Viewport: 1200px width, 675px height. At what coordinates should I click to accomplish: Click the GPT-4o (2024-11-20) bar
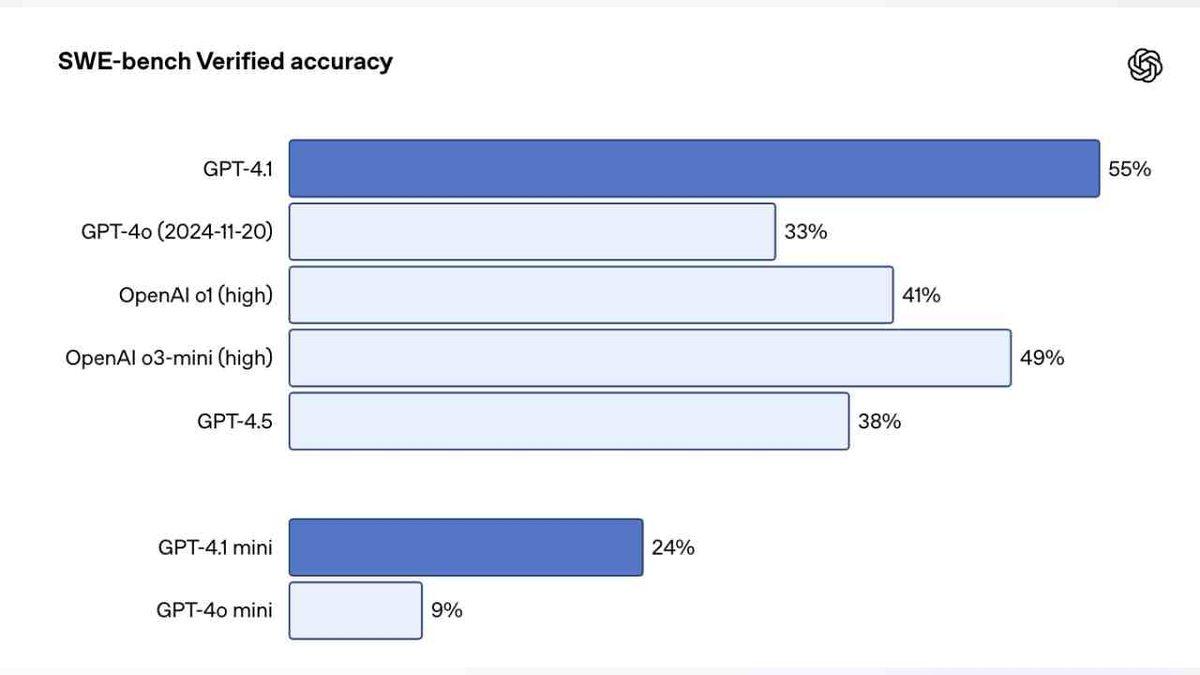coord(532,232)
